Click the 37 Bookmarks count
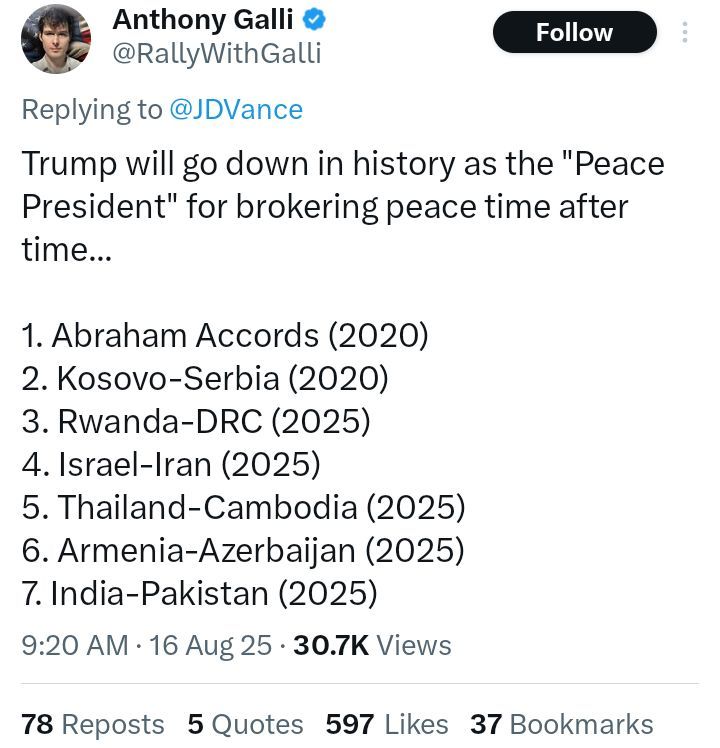The image size is (720, 748). pos(561,724)
